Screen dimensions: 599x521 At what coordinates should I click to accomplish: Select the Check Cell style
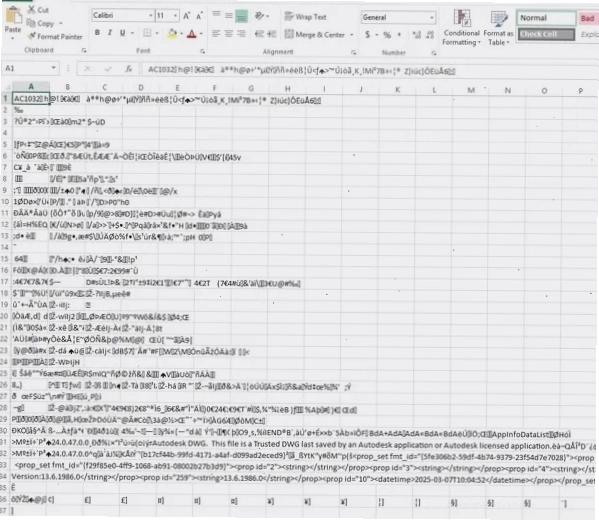(546, 34)
